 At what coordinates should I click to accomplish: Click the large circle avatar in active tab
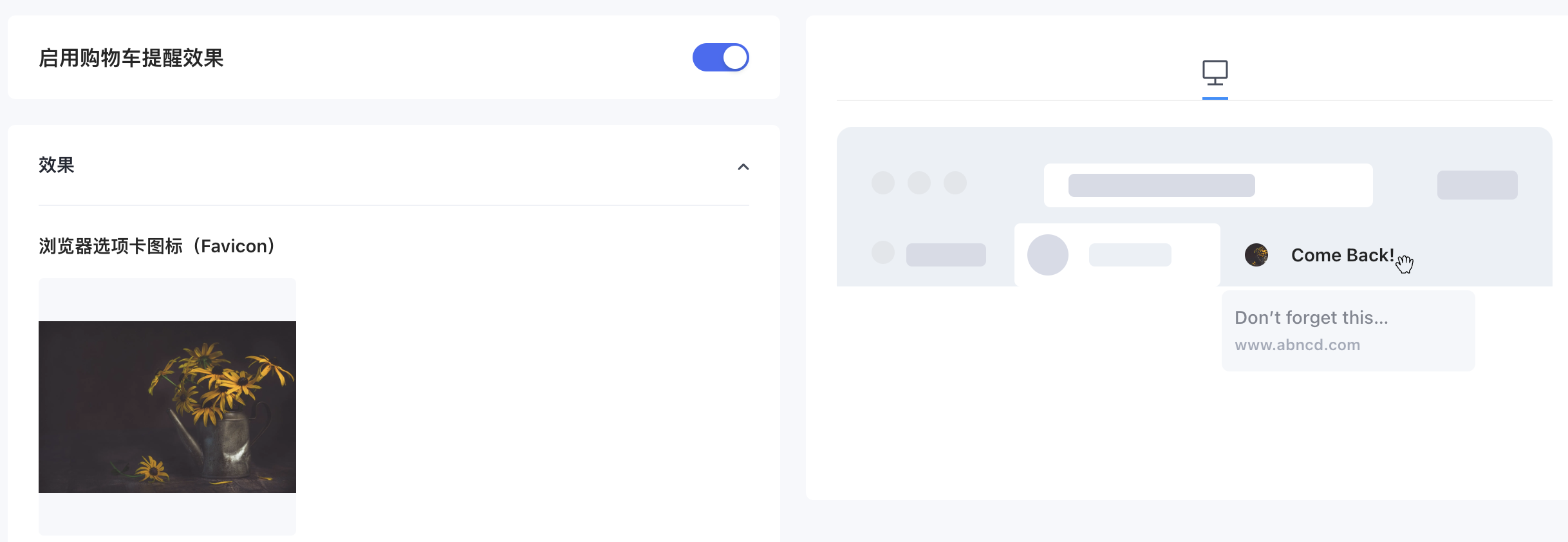1048,255
